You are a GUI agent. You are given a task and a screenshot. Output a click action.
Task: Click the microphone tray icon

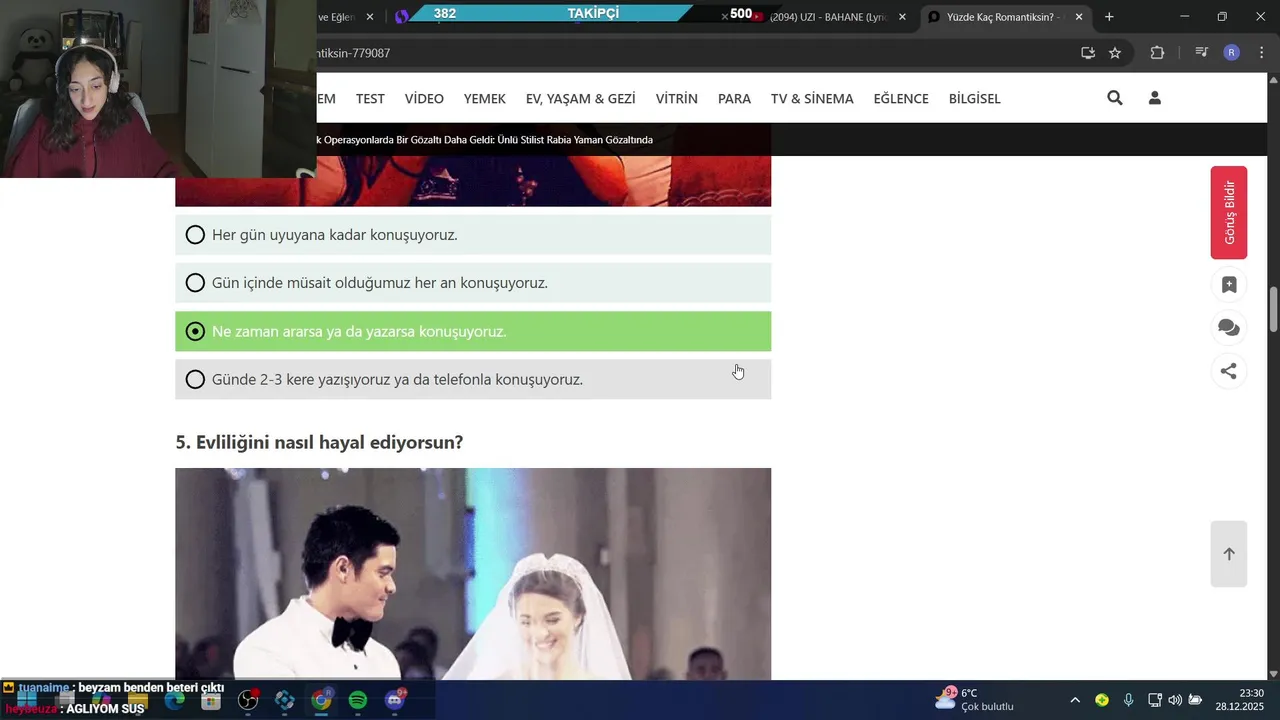[1128, 700]
